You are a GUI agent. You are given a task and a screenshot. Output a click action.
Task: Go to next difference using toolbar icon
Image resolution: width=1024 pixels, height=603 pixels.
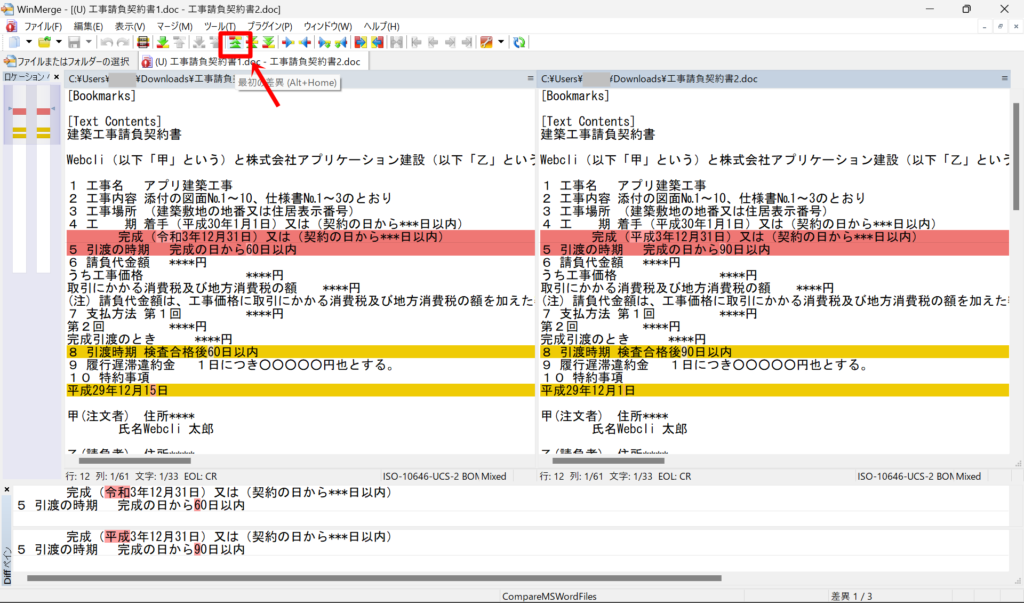(162, 42)
